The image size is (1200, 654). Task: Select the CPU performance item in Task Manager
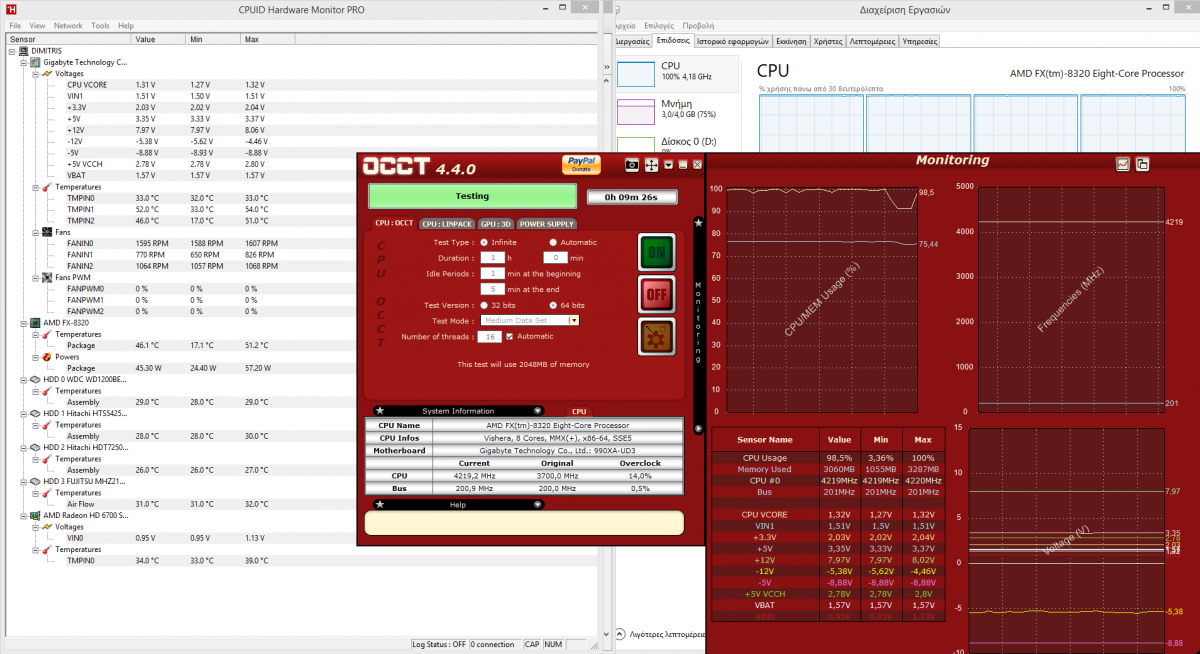click(676, 72)
